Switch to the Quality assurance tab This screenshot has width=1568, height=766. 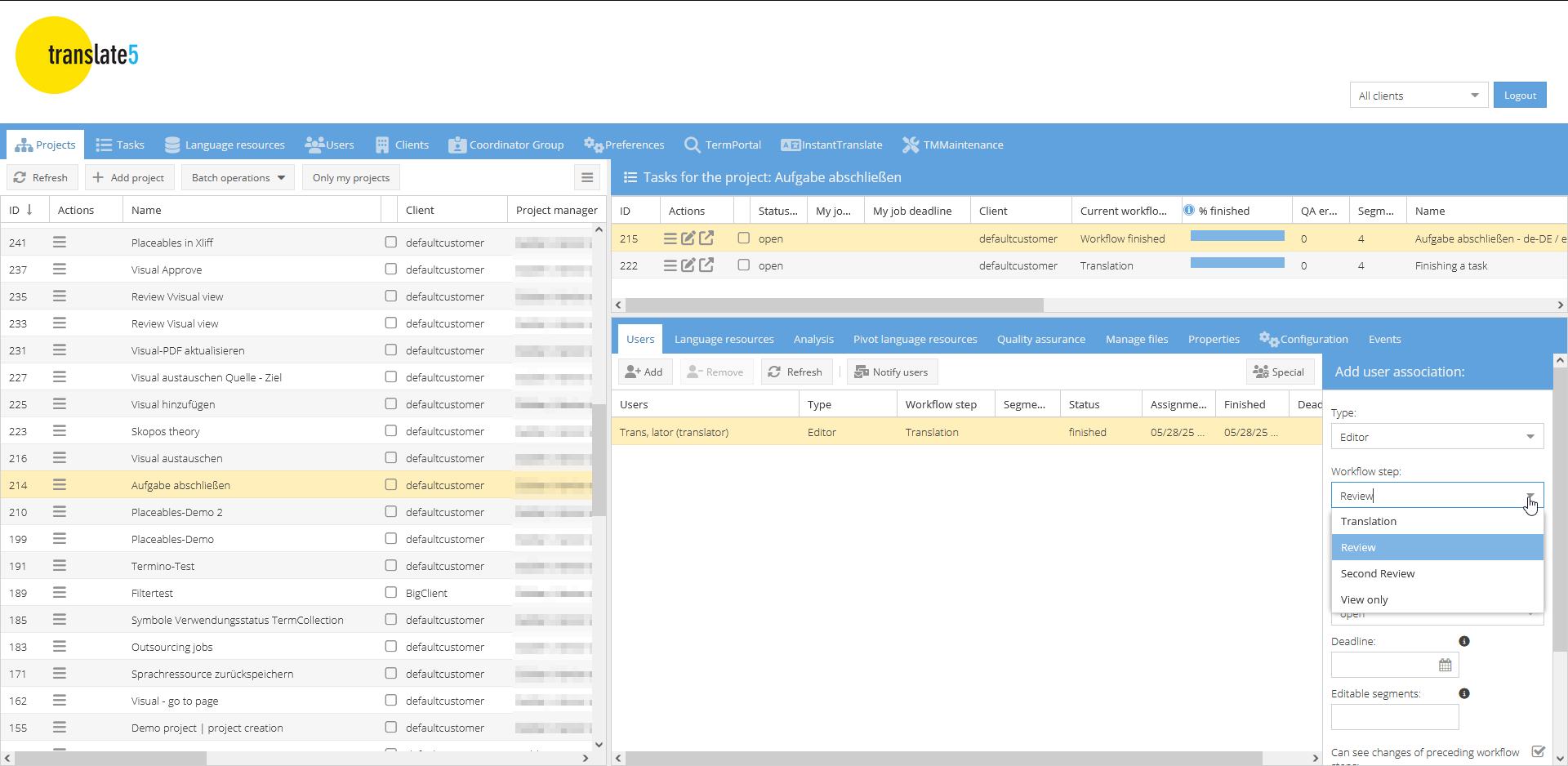[x=1040, y=340]
